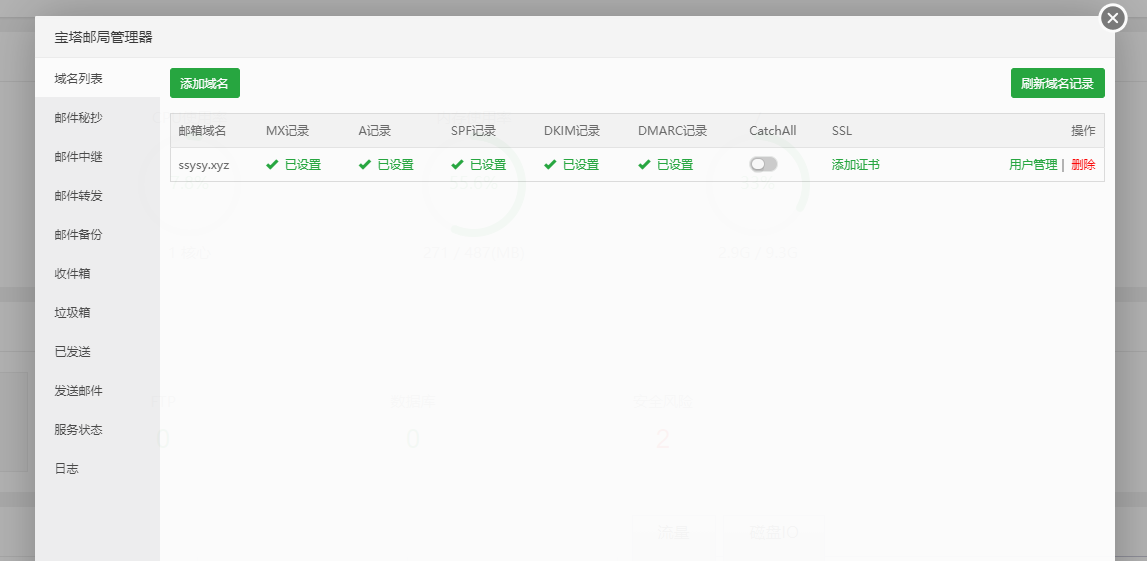This screenshot has width=1147, height=561.
Task: Click 已设置 status under DMARC记录
Action: 674,165
